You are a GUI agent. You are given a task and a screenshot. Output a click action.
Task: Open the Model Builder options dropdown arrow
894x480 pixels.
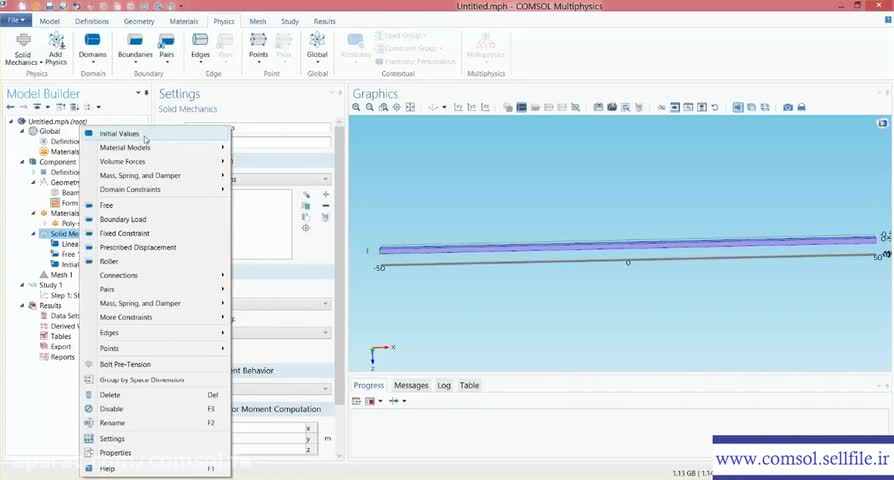point(138,92)
